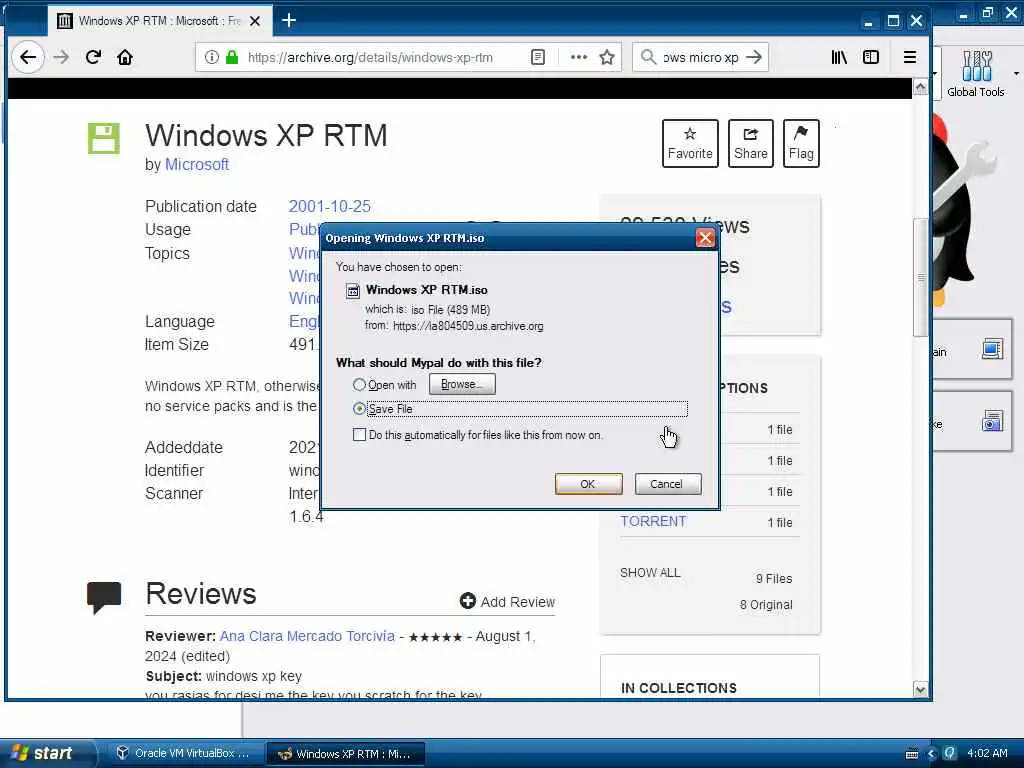Click the Share button
This screenshot has height=768, width=1024.
750,143
